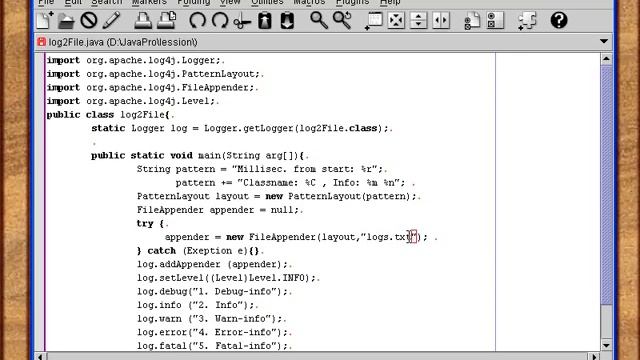
Task: Find next with the magnifier-arrow icon
Action: click(x=342, y=20)
